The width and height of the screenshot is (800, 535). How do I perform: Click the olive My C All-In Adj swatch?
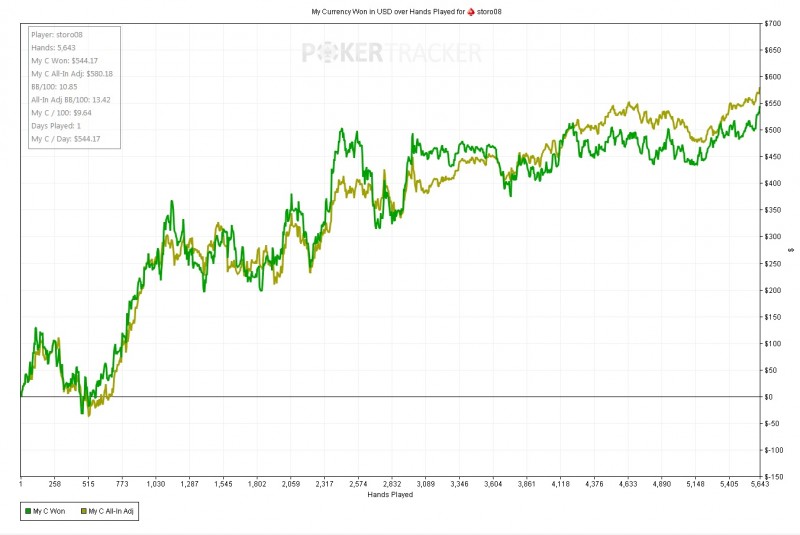[84, 511]
